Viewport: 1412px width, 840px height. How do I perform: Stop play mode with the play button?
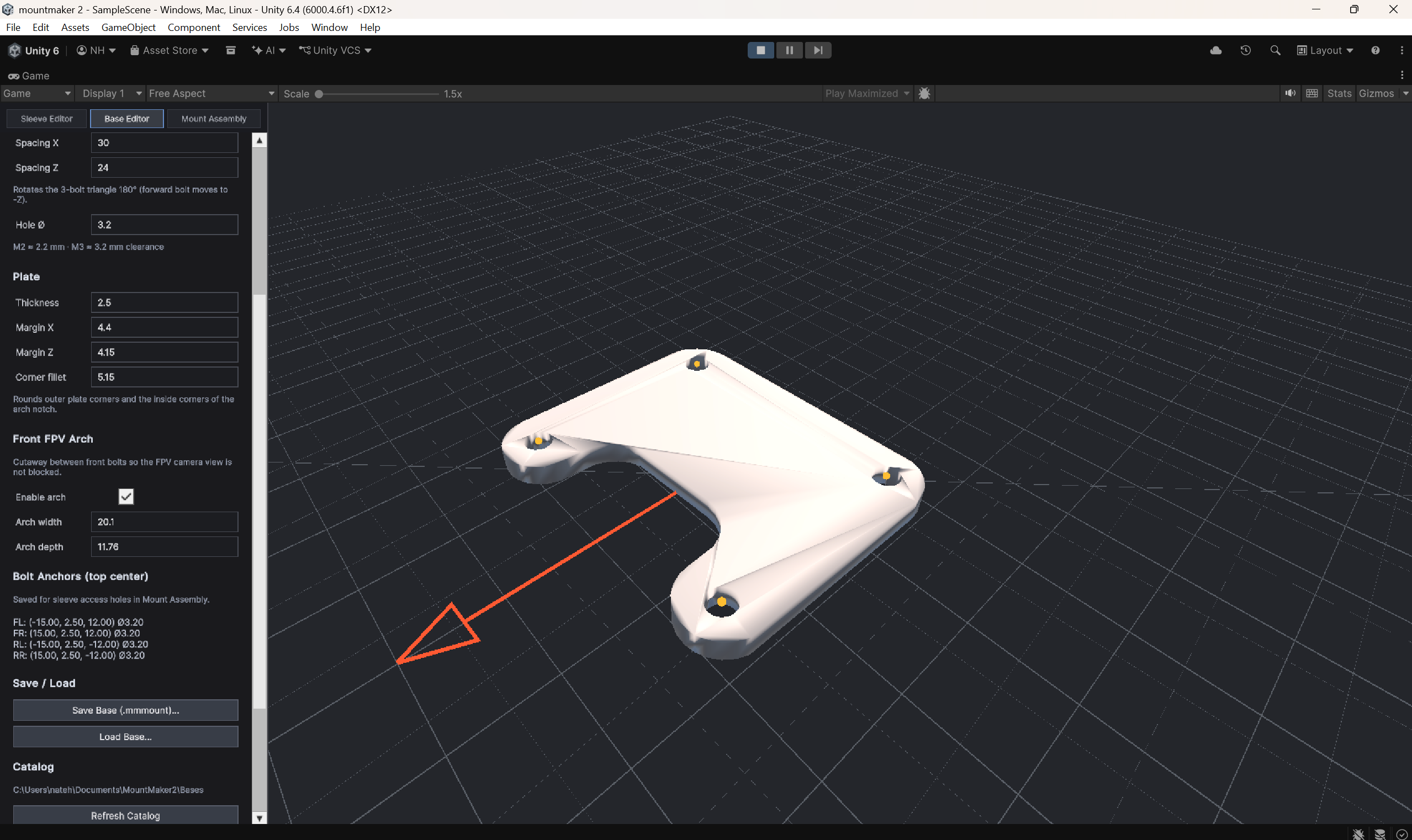tap(760, 50)
